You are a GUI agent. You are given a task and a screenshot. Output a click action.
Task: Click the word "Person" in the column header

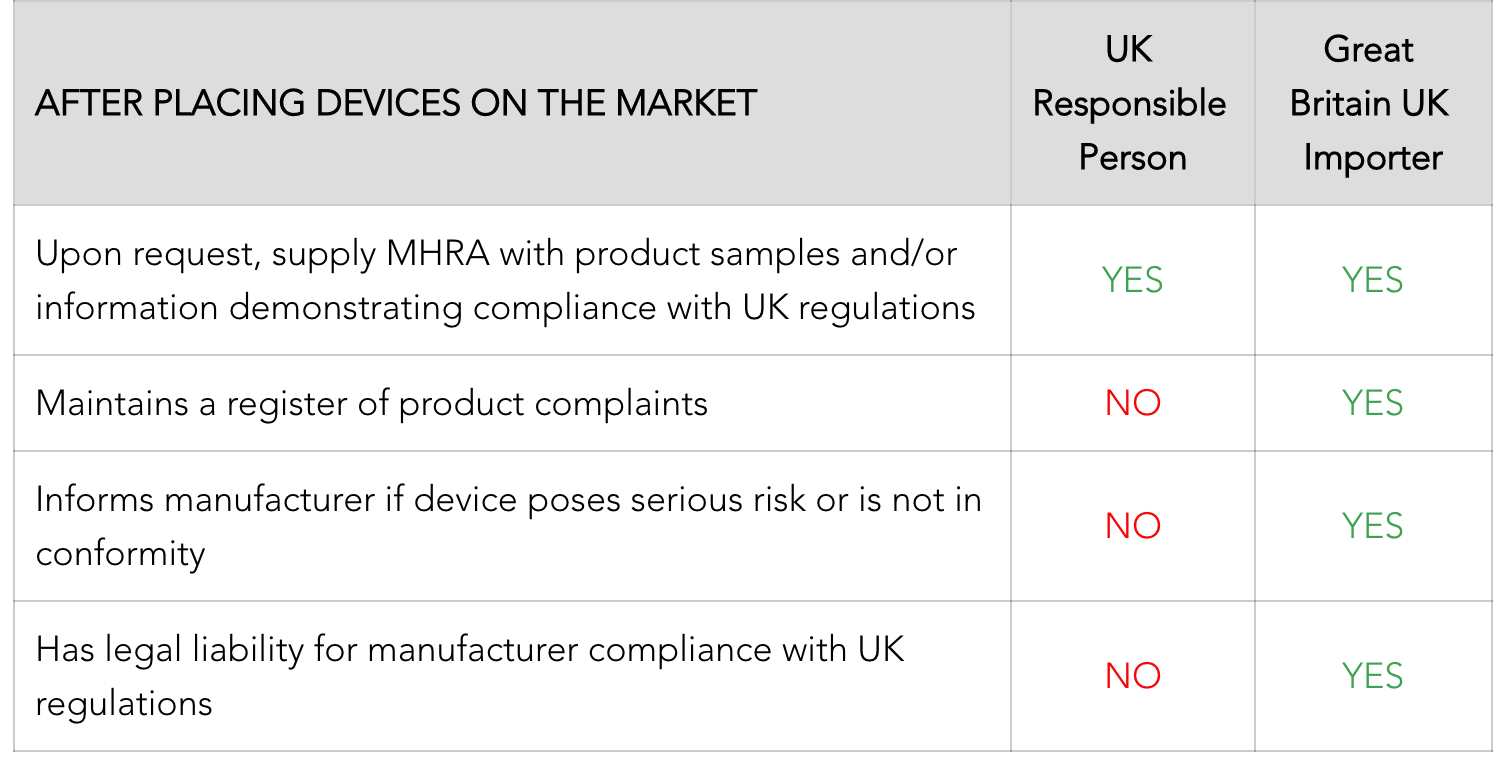point(1132,158)
